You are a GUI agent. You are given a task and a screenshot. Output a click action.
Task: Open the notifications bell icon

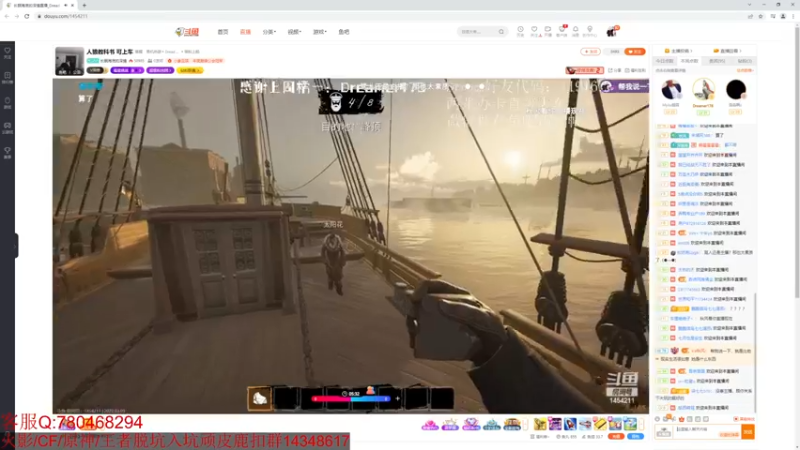[576, 31]
